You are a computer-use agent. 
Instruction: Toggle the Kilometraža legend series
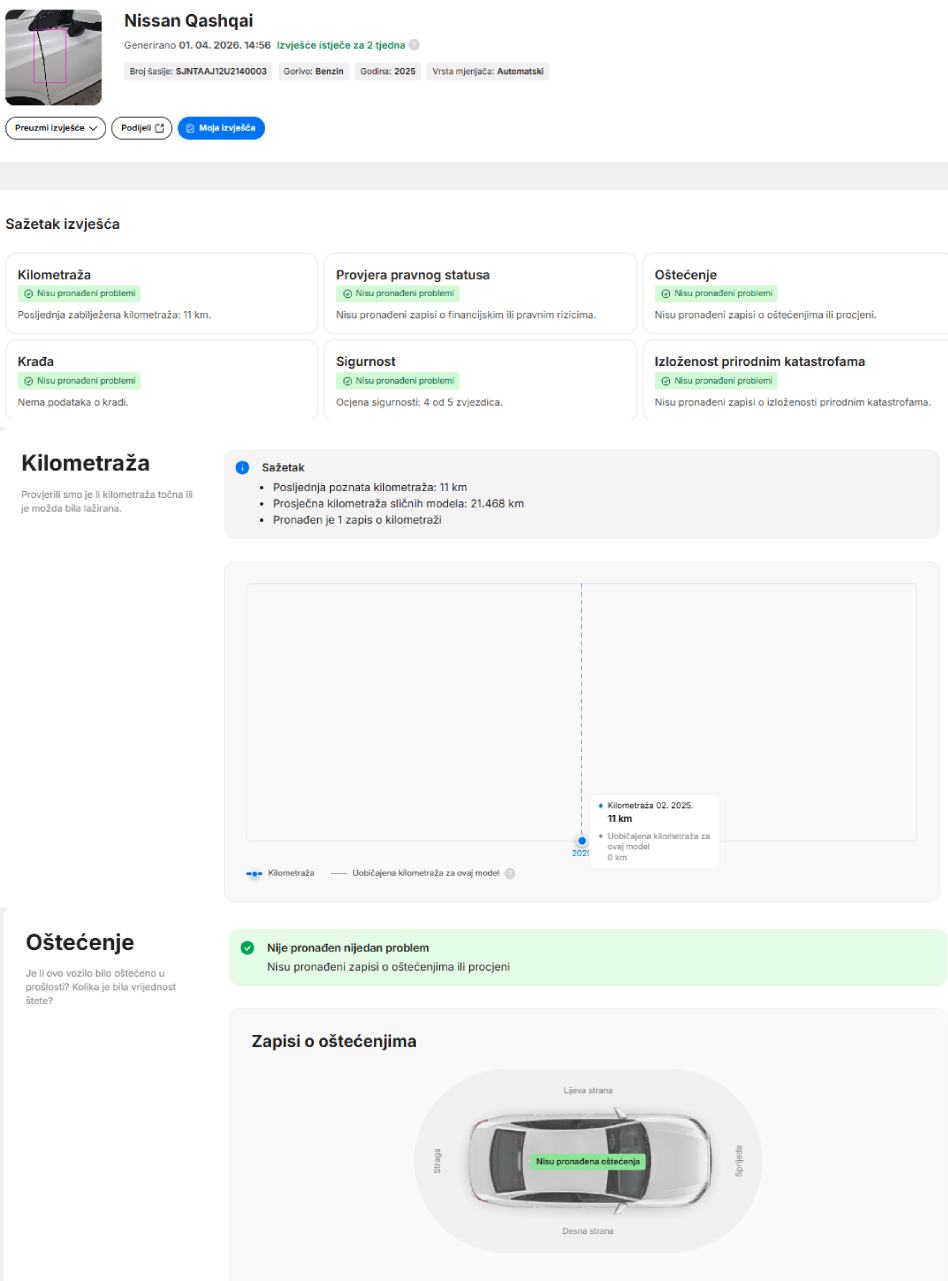tap(280, 873)
